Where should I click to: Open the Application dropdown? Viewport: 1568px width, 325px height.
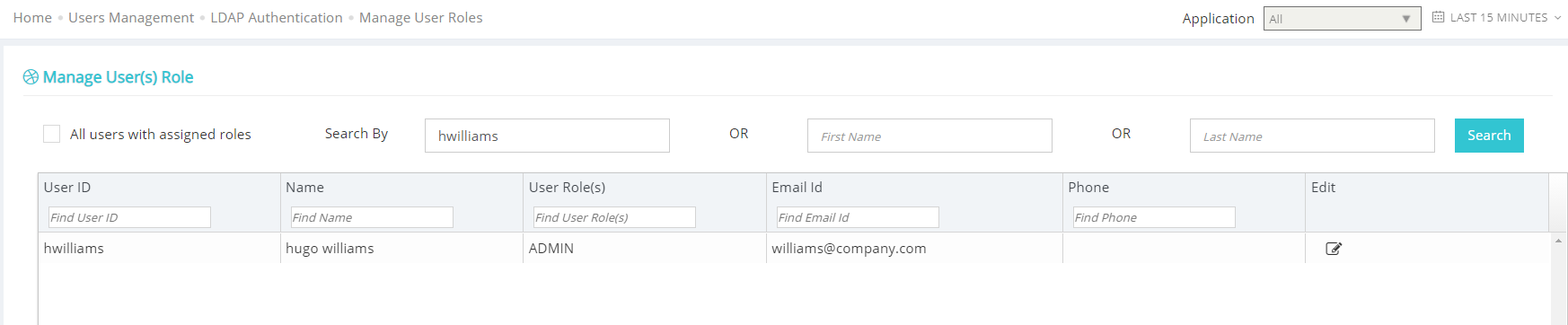pos(1342,19)
